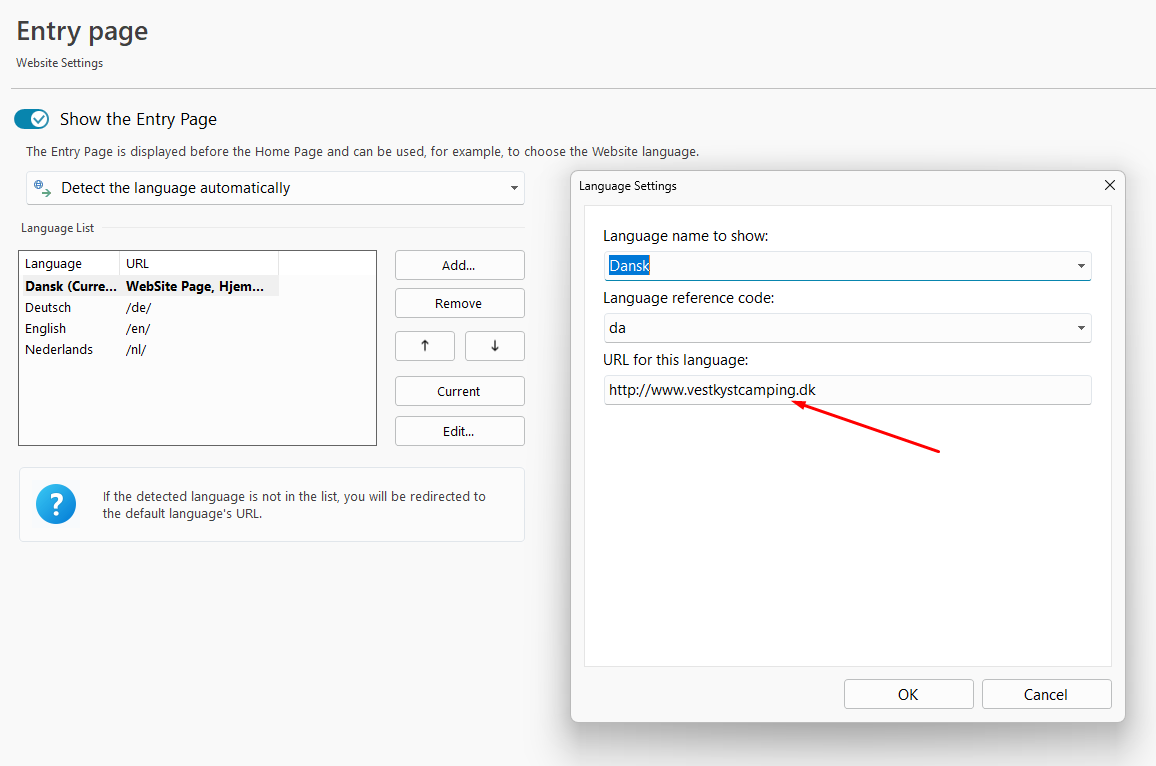The image size is (1156, 766).
Task: Move language down with the down arrow
Action: 494,346
